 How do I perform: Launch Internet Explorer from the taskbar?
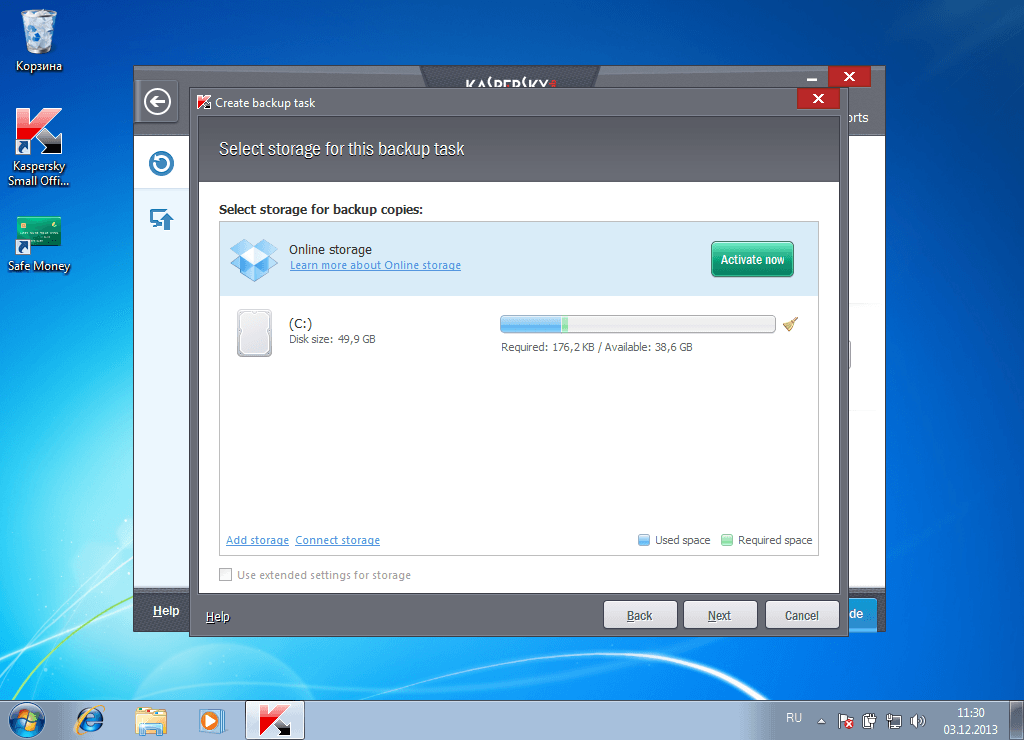pyautogui.click(x=89, y=721)
